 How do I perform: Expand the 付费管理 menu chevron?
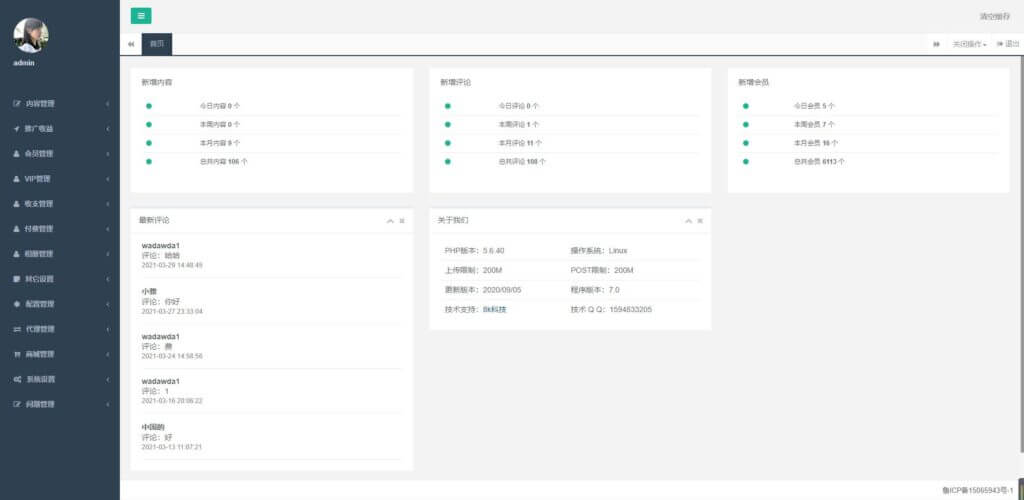pos(107,229)
